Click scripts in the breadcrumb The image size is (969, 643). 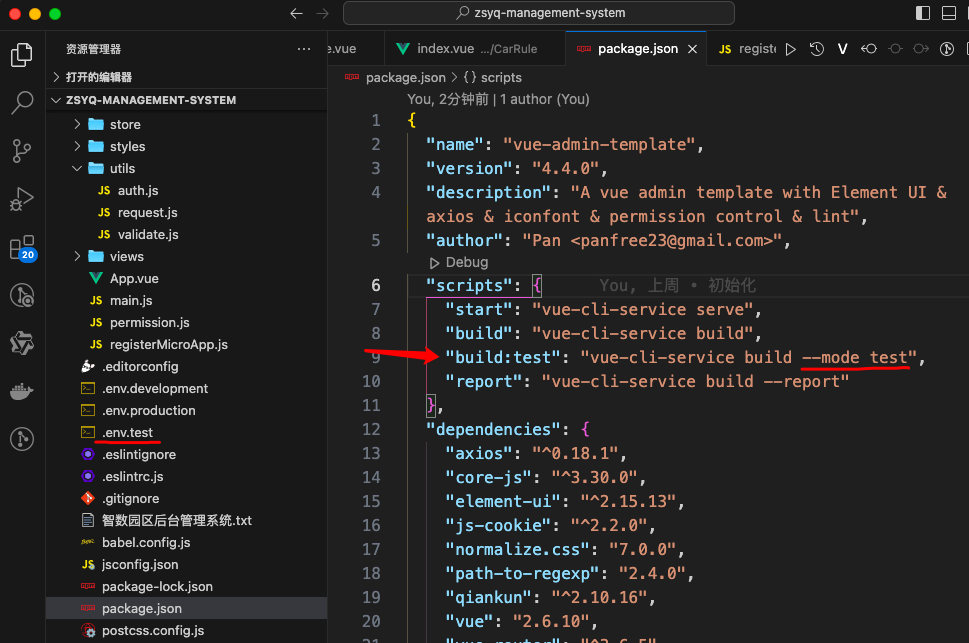point(501,77)
